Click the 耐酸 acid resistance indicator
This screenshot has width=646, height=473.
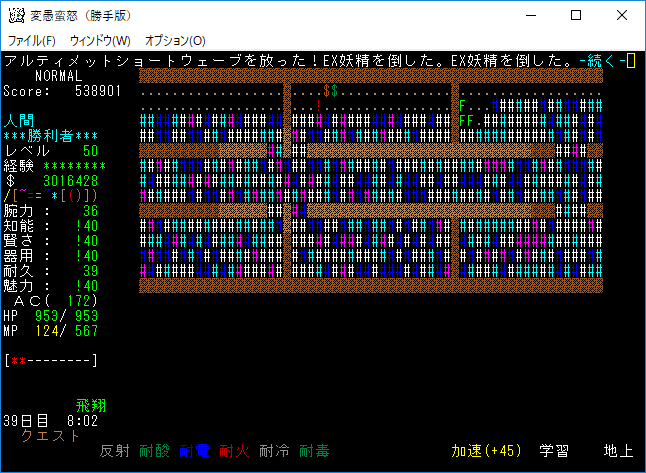(154, 451)
